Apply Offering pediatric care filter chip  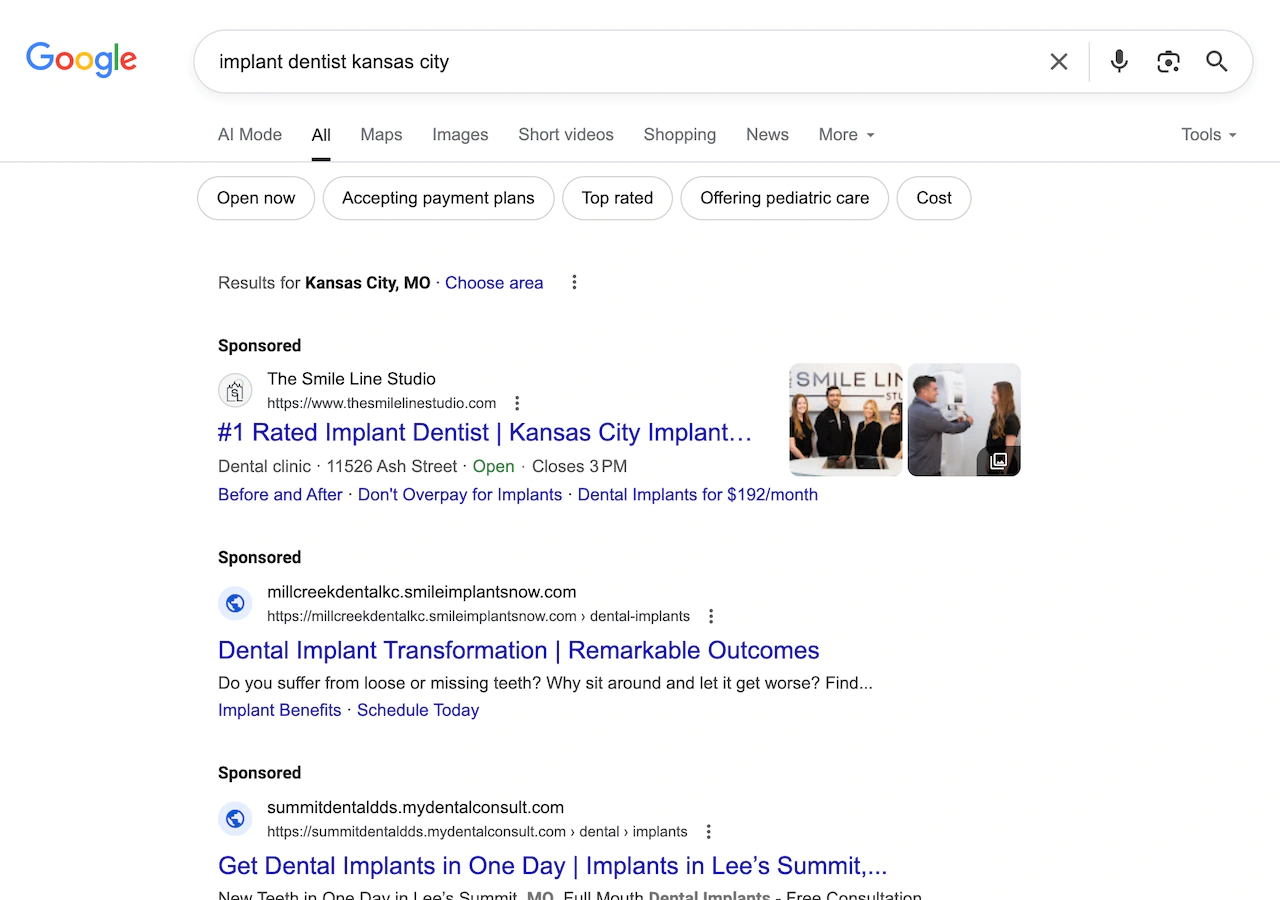tap(785, 198)
